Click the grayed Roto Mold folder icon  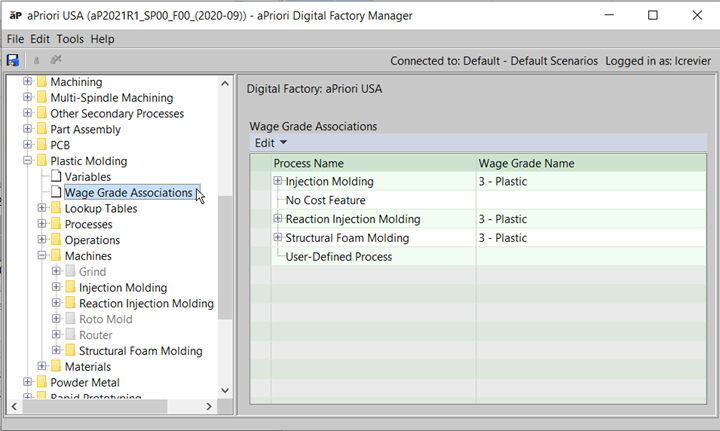point(70,319)
